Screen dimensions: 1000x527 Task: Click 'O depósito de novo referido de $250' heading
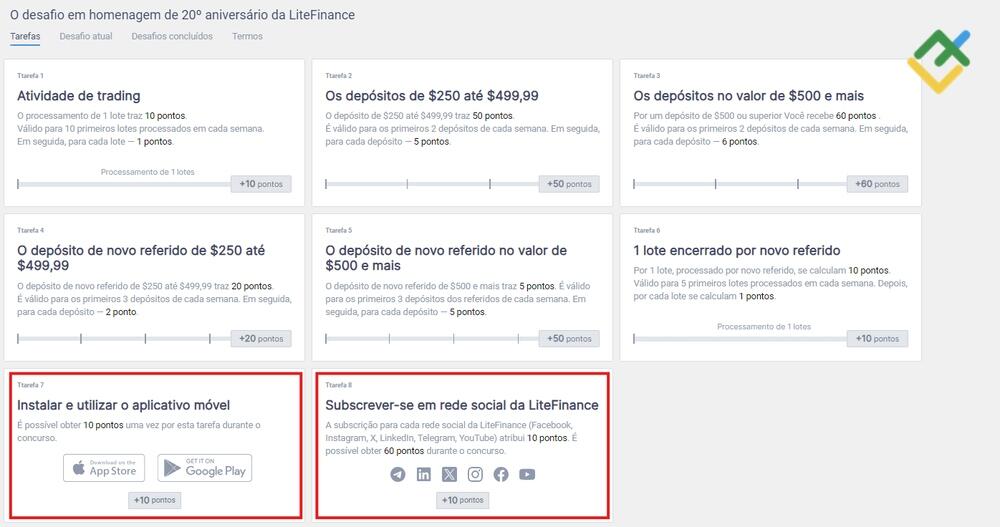tap(141, 258)
